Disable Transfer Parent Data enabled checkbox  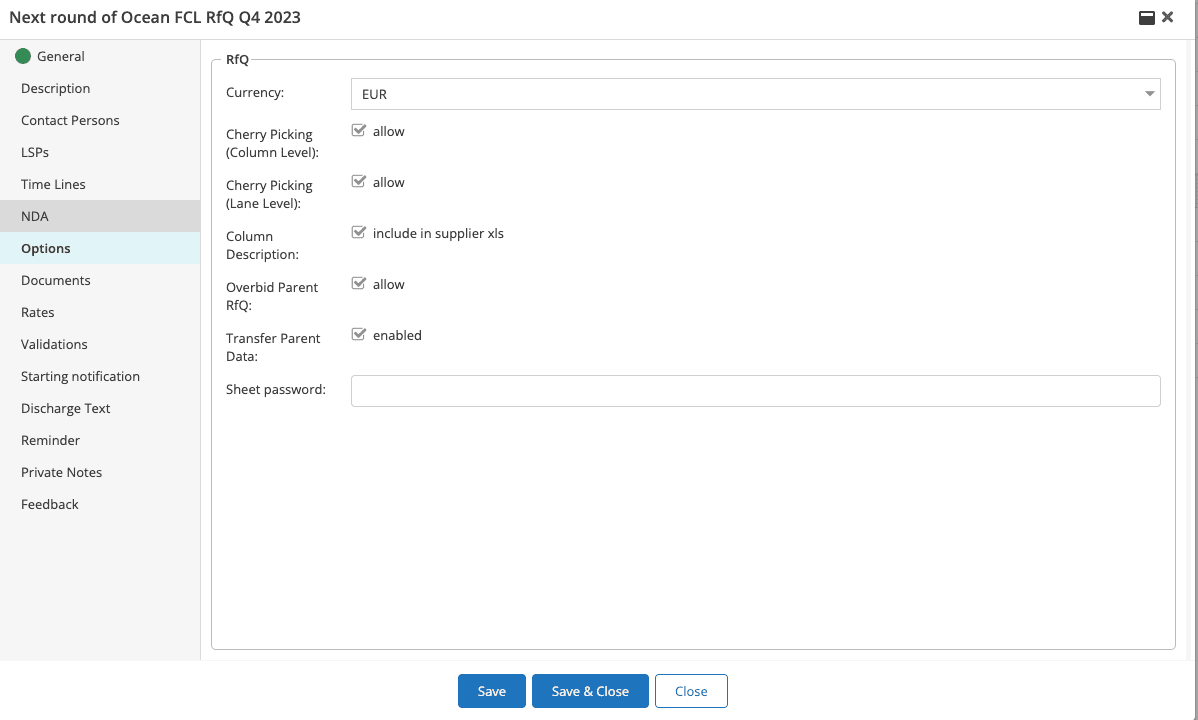(358, 334)
